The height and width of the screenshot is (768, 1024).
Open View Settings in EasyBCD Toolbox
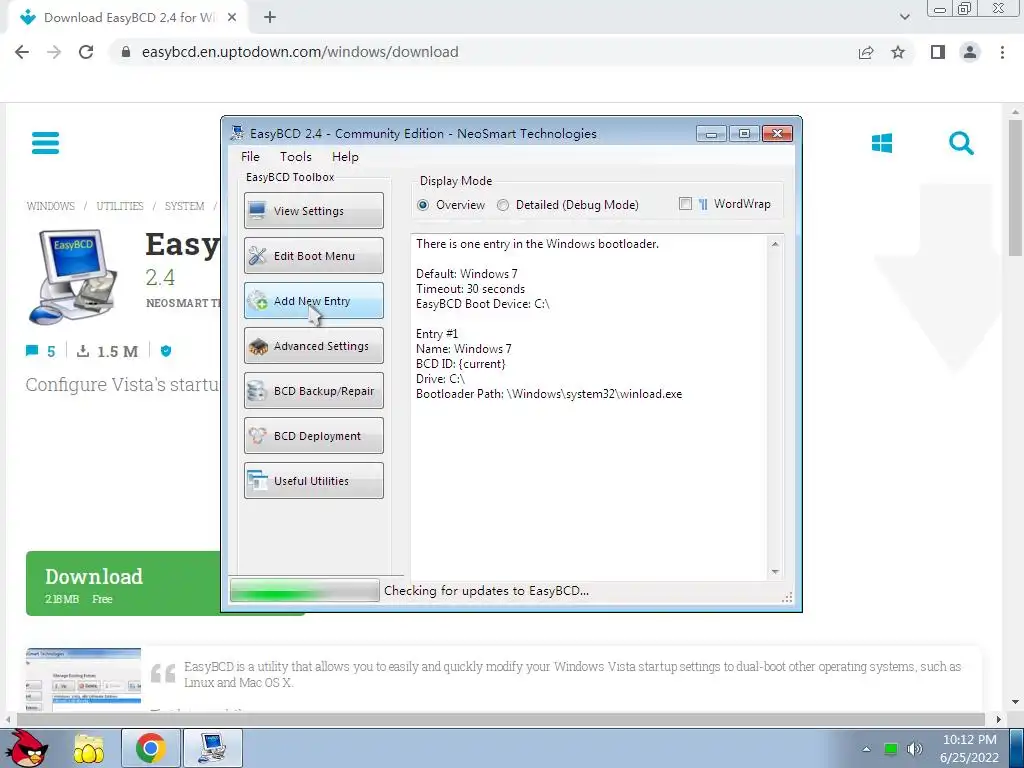(313, 210)
